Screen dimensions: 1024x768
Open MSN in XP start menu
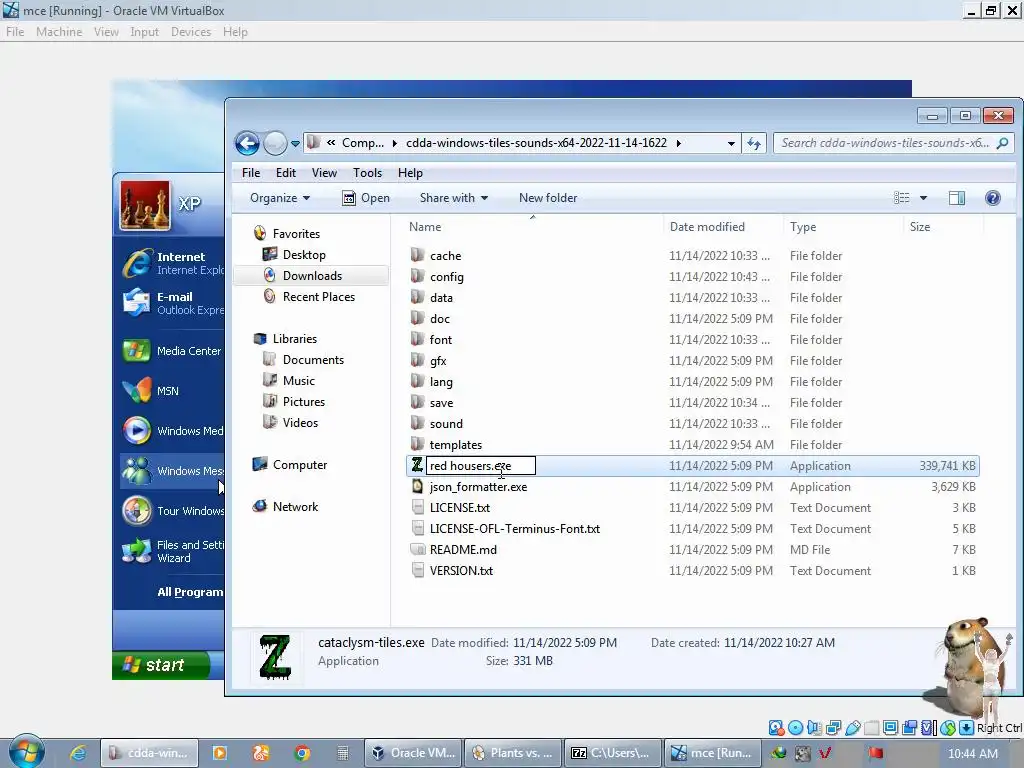(152, 391)
